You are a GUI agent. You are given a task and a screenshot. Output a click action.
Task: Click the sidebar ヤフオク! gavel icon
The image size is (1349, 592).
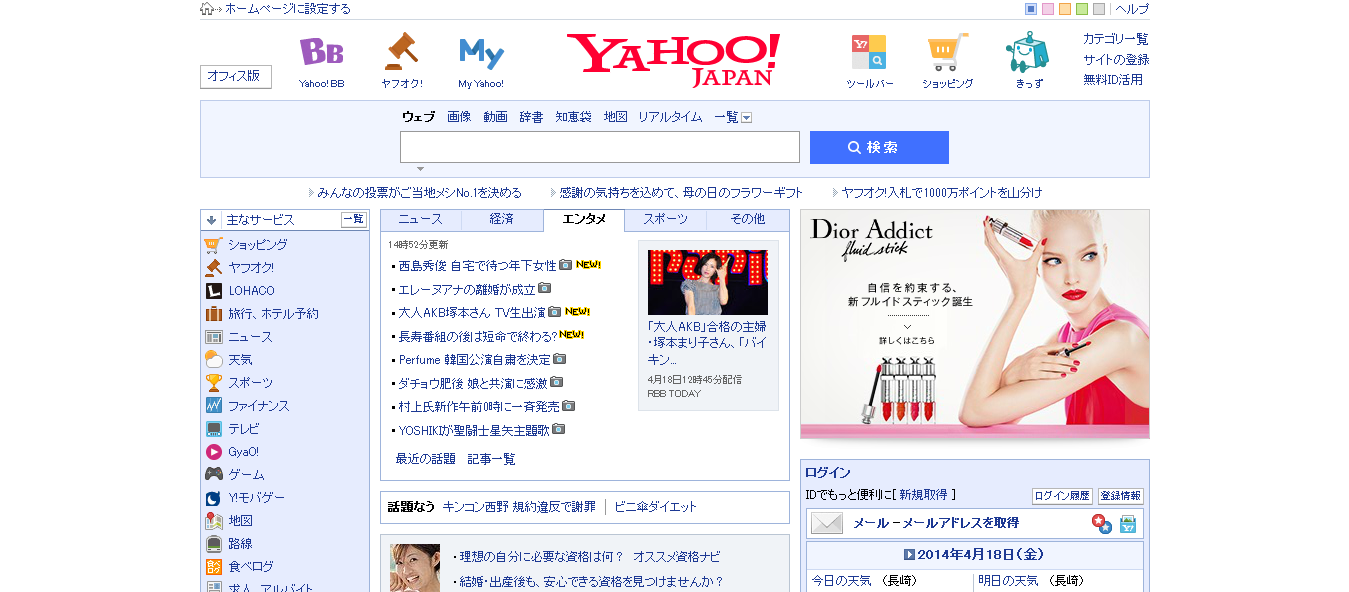[213, 268]
